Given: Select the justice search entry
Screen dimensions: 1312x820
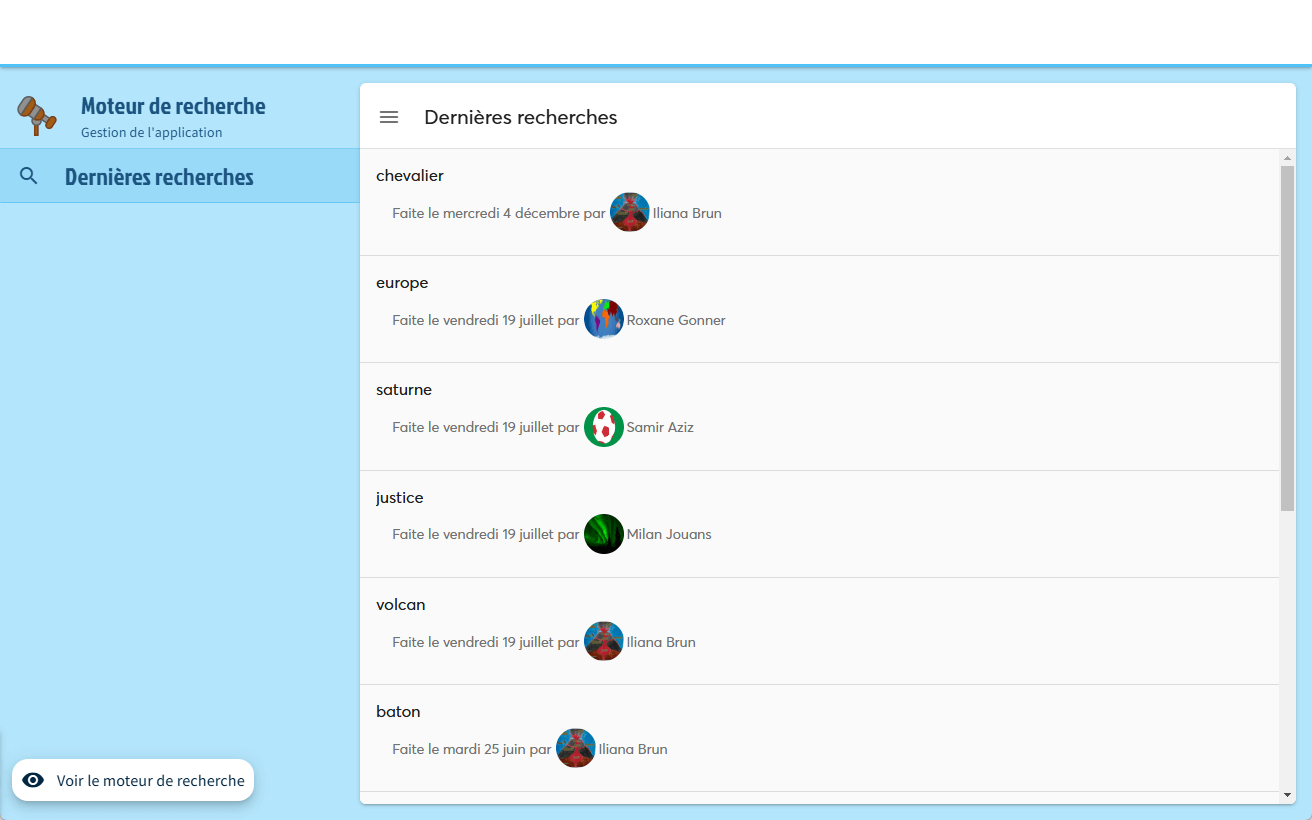Looking at the screenshot, I should pos(400,498).
